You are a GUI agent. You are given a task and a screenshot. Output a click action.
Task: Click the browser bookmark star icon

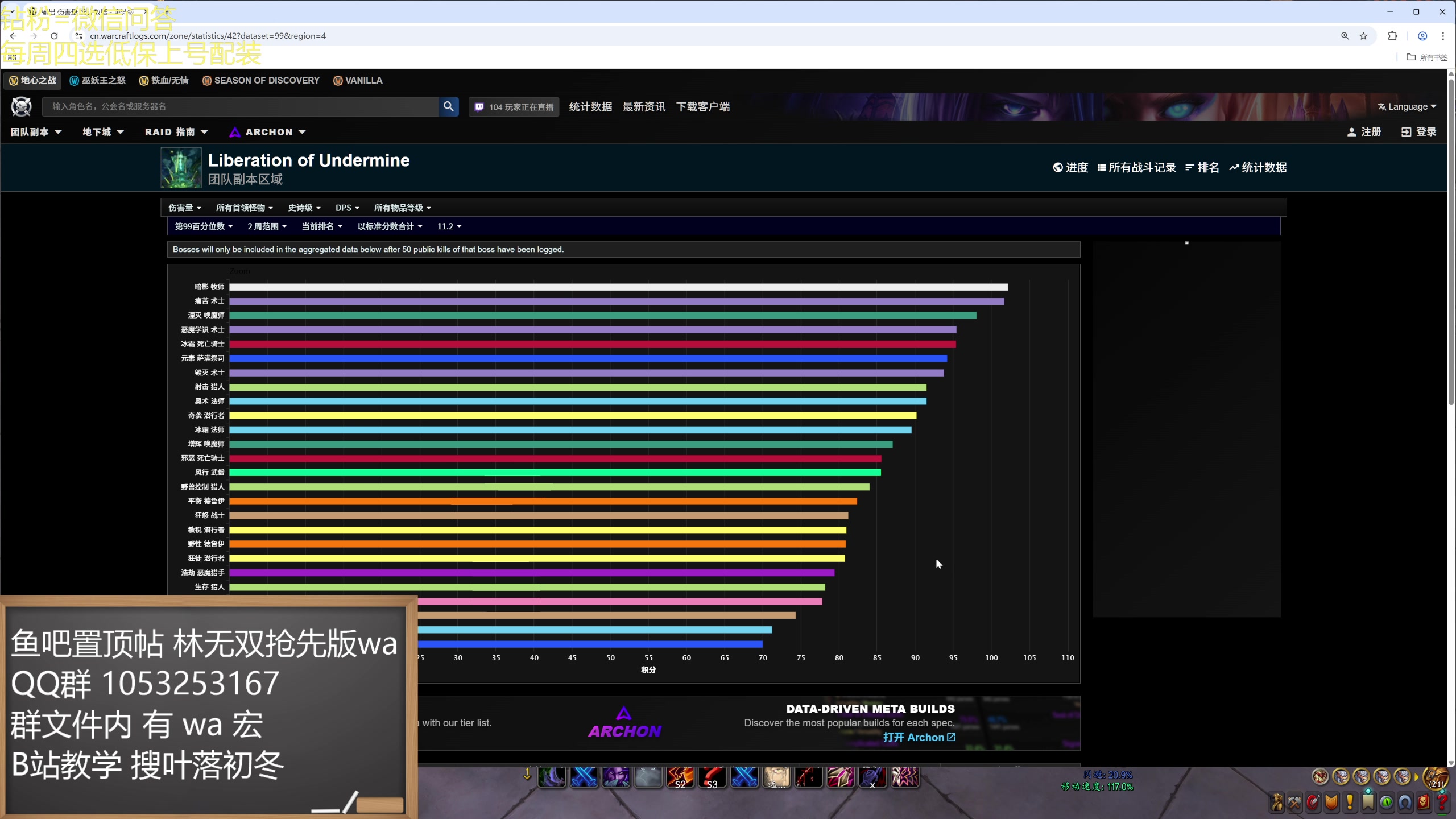1363,36
